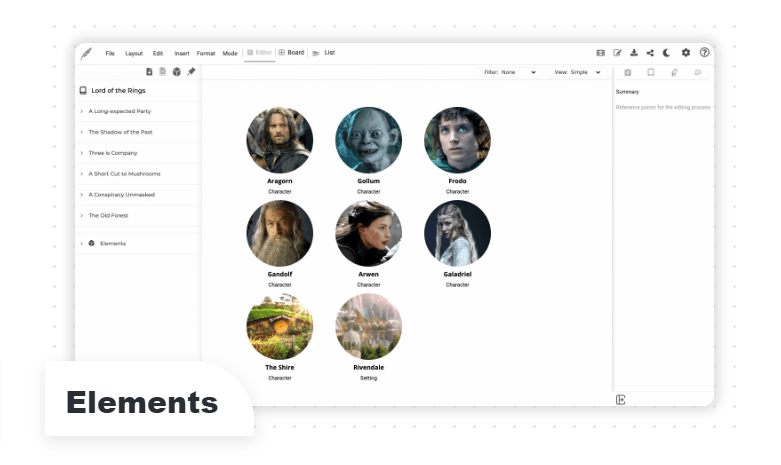Click the Reference points summary text field
781x465 pixels.
click(663, 108)
